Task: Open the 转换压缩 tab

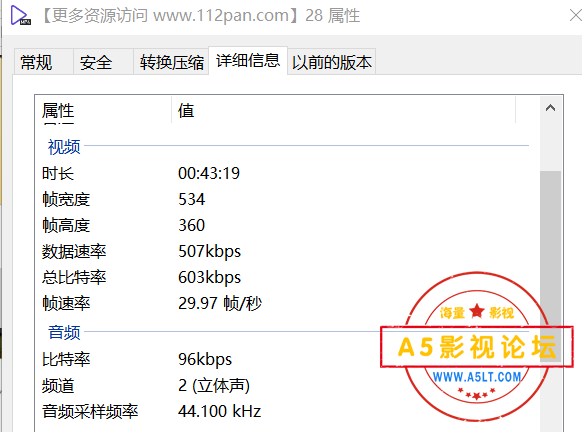Action: click(171, 62)
